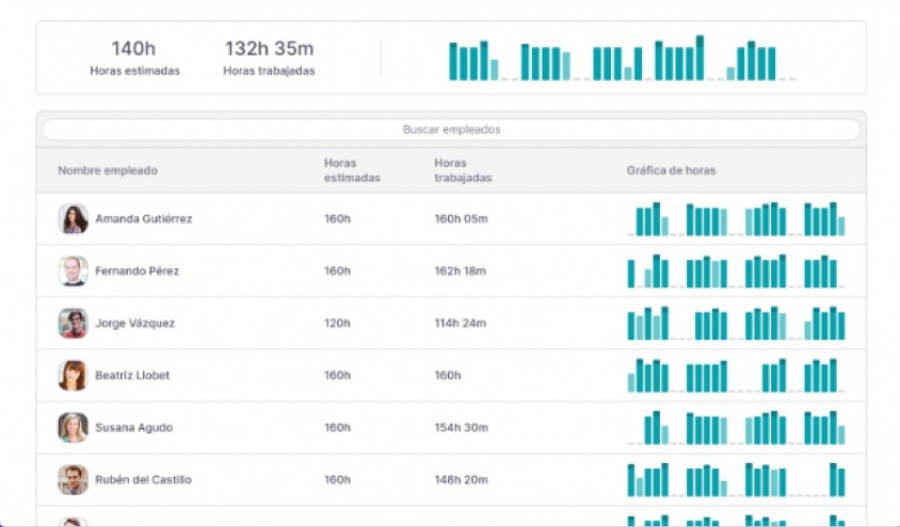This screenshot has height=527, width=900.
Task: Click 154h 30m worked hours for Susana
Action: point(461,428)
